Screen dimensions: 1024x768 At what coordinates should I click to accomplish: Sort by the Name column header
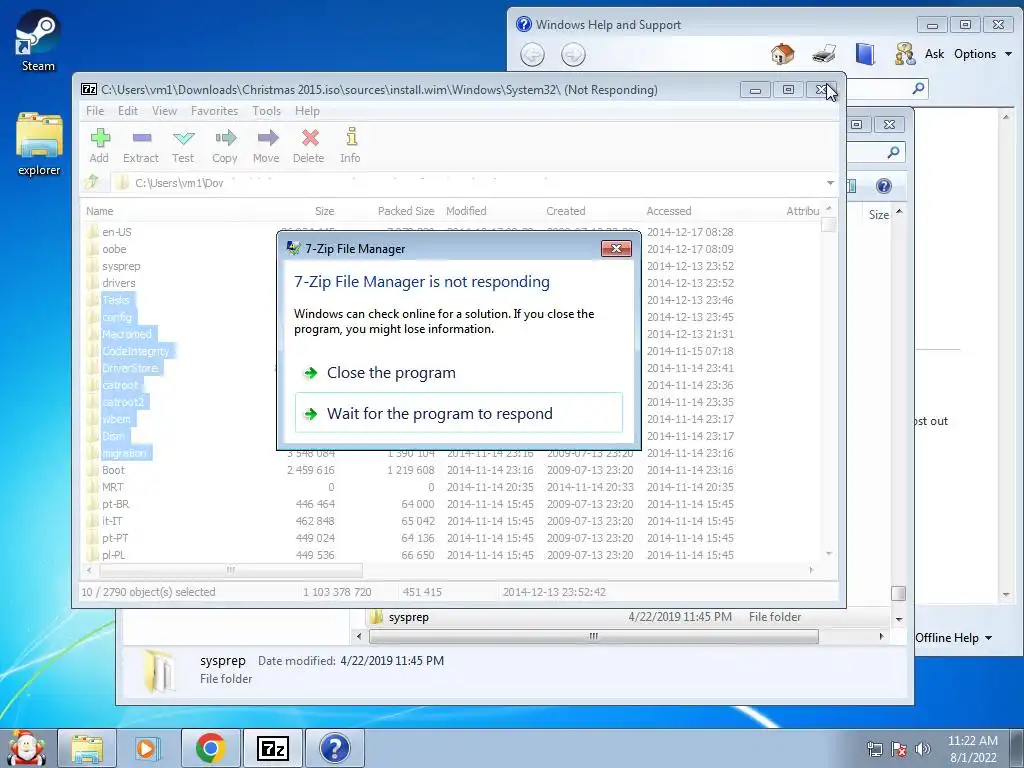pos(99,211)
